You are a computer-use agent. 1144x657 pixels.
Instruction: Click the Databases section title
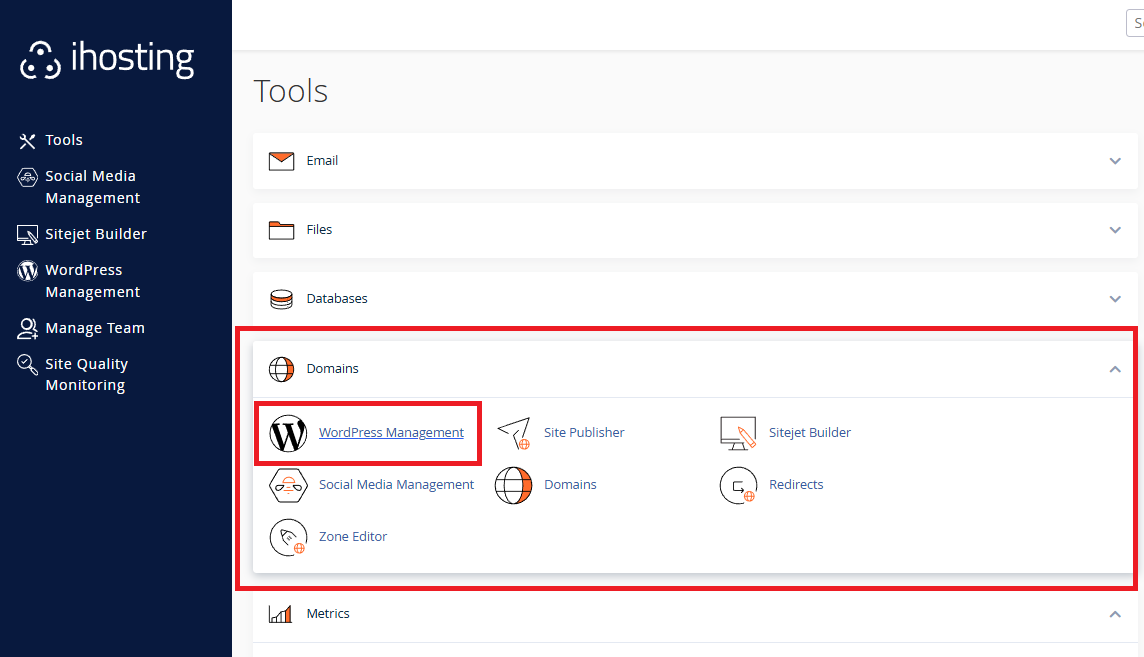point(337,298)
